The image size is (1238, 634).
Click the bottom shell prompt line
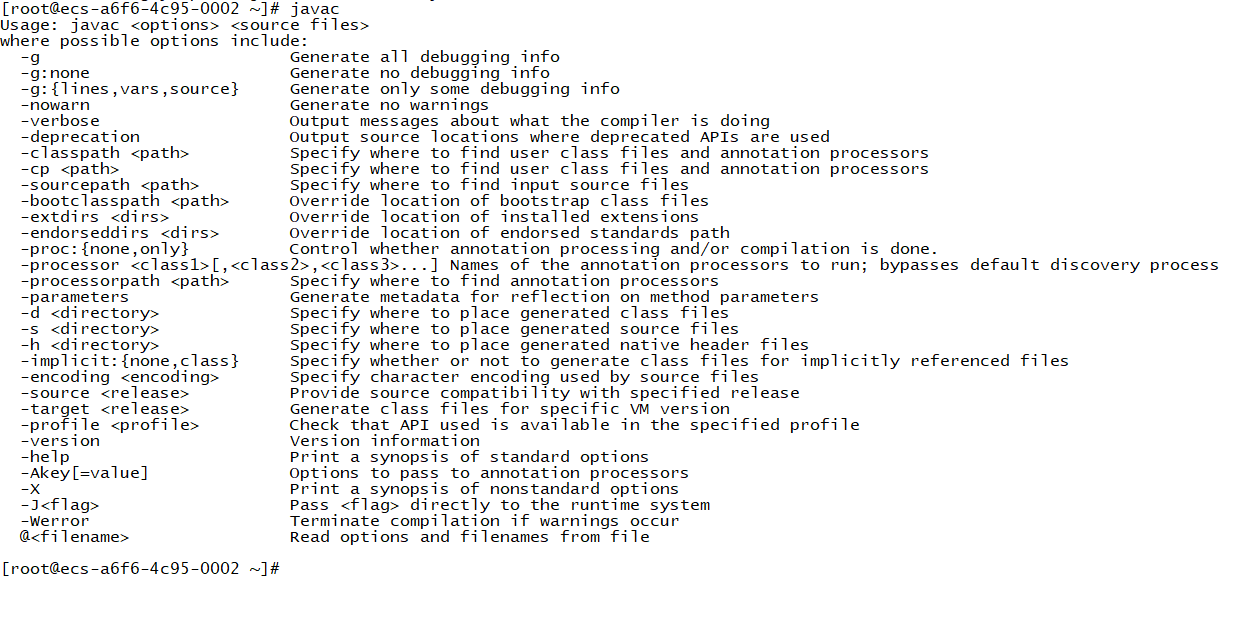[x=140, y=569]
